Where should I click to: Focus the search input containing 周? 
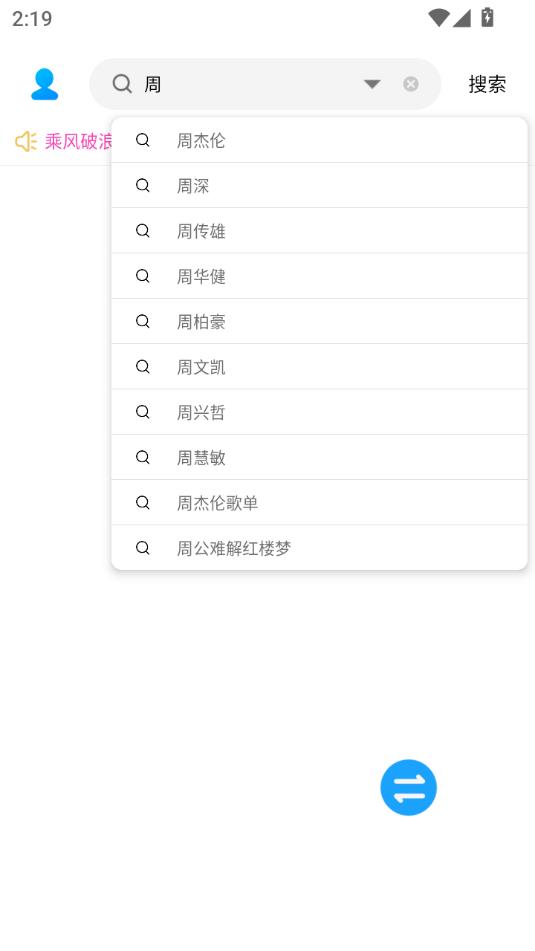tap(249, 84)
